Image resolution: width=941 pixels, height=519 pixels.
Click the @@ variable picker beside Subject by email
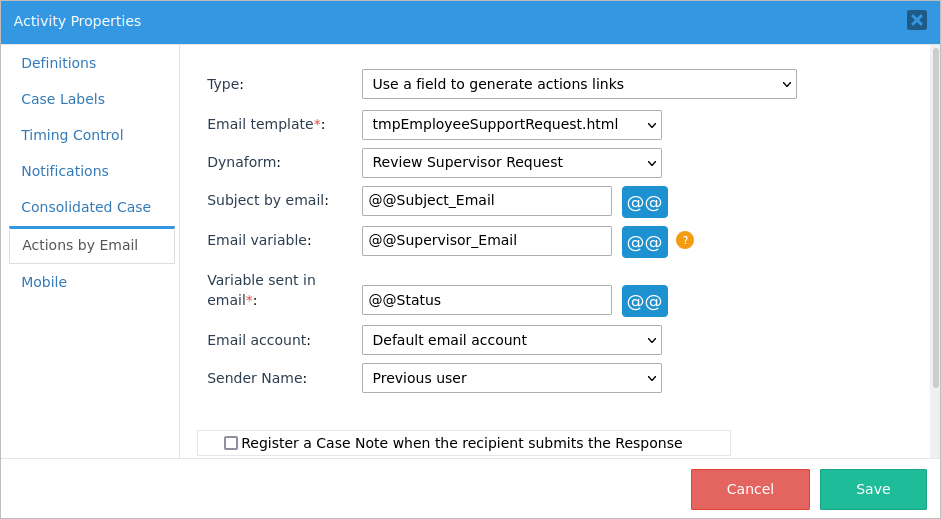(644, 202)
